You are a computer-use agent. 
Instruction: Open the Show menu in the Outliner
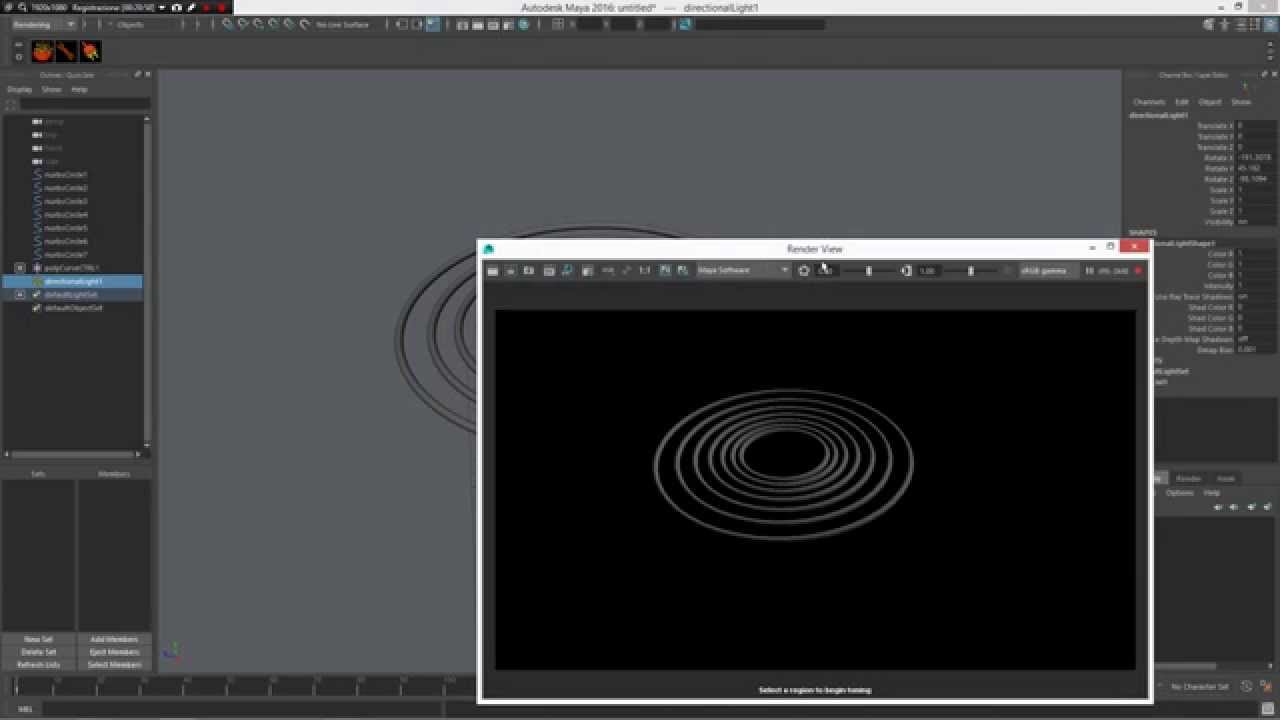click(x=51, y=89)
